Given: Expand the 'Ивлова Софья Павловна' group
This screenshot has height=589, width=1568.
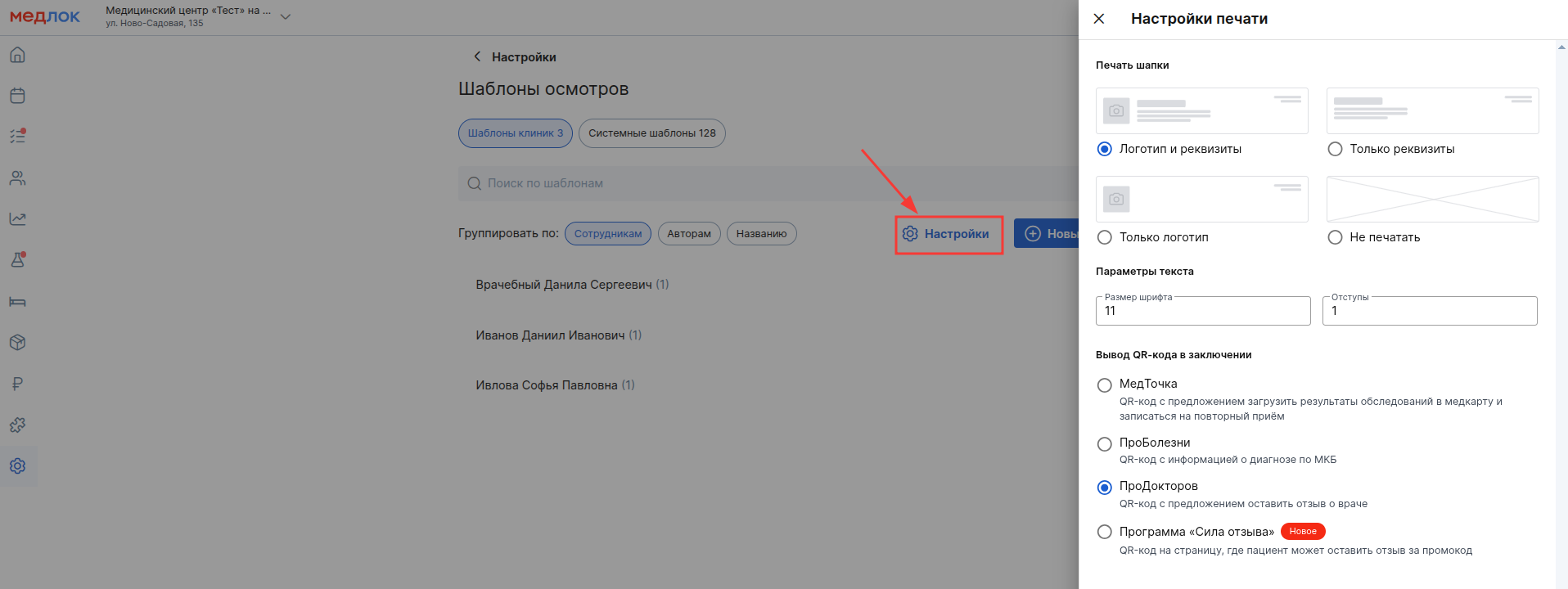Looking at the screenshot, I should point(547,385).
